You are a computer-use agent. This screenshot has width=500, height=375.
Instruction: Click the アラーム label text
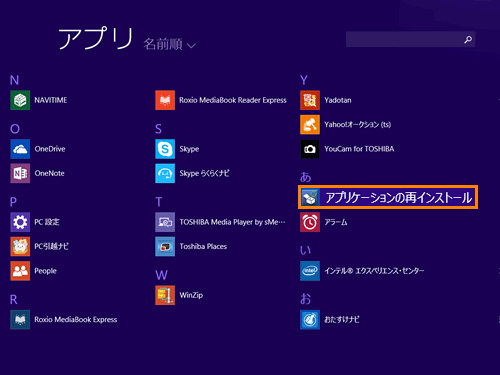click(336, 222)
